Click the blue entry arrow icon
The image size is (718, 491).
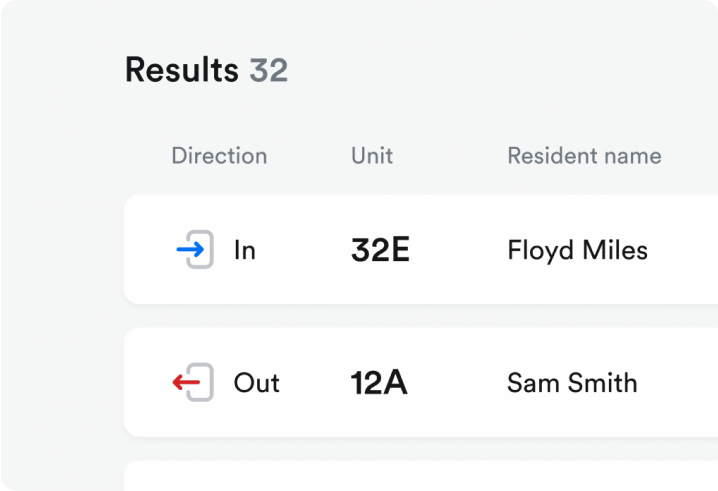click(190, 250)
